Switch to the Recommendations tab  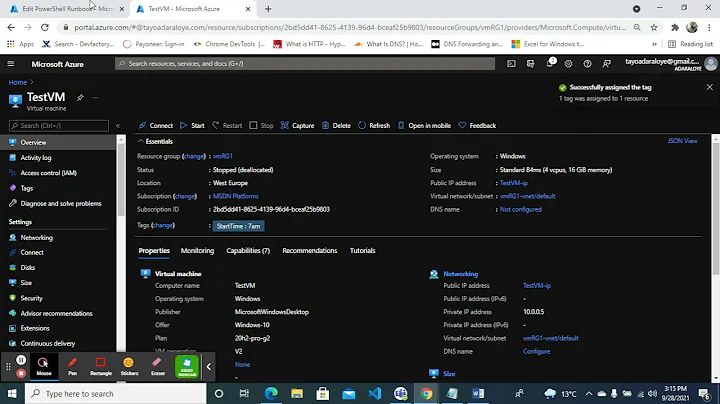coord(309,251)
